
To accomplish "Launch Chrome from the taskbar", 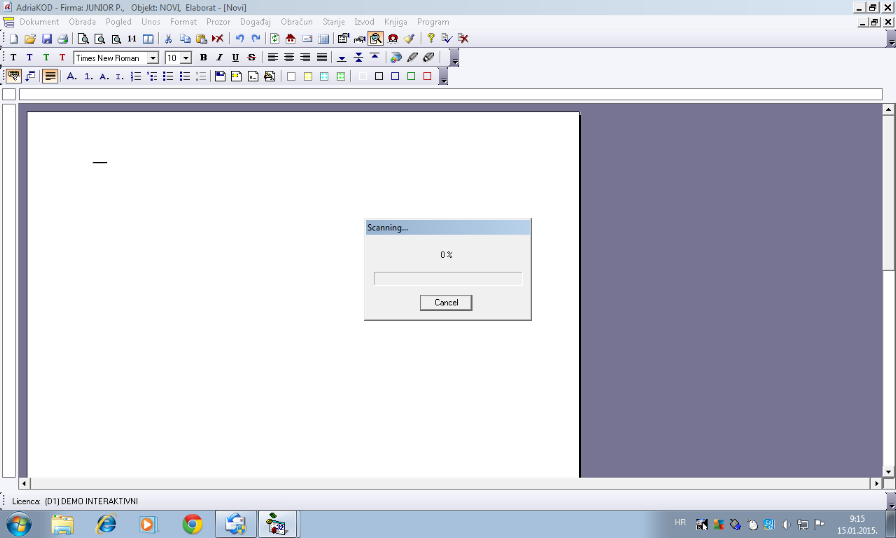I will 193,524.
